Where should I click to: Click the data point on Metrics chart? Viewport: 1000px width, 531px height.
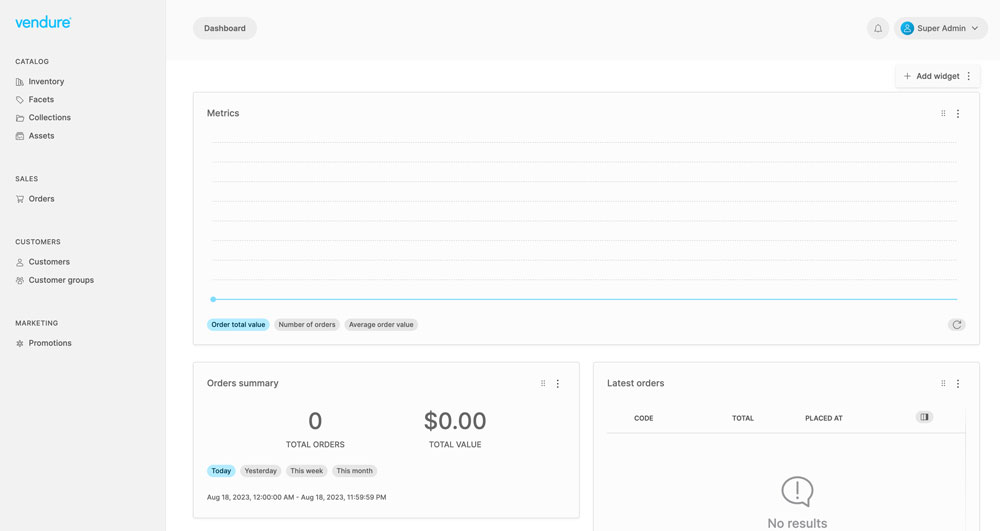pyautogui.click(x=213, y=299)
